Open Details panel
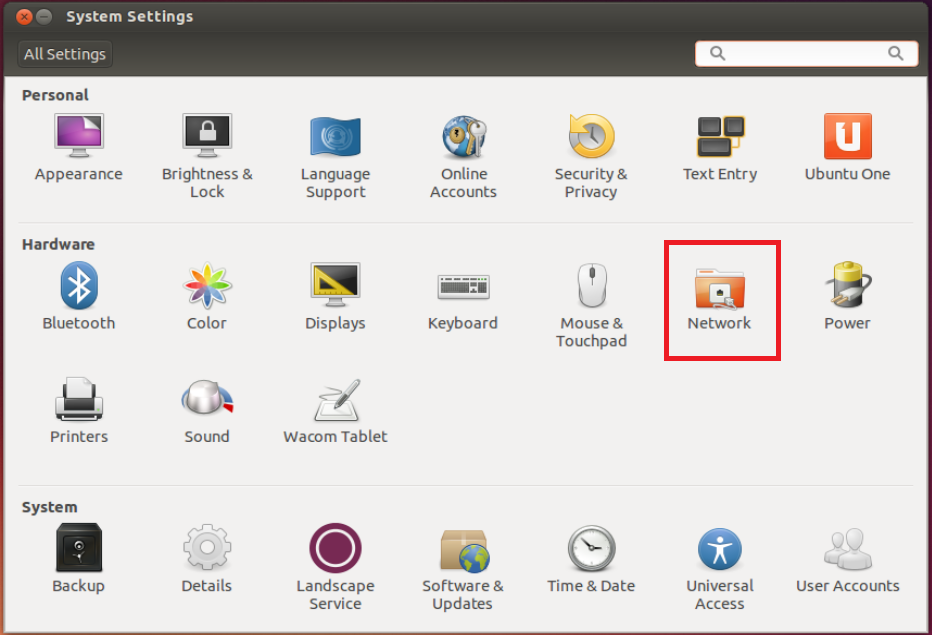The height and width of the screenshot is (635, 932). pos(207,559)
